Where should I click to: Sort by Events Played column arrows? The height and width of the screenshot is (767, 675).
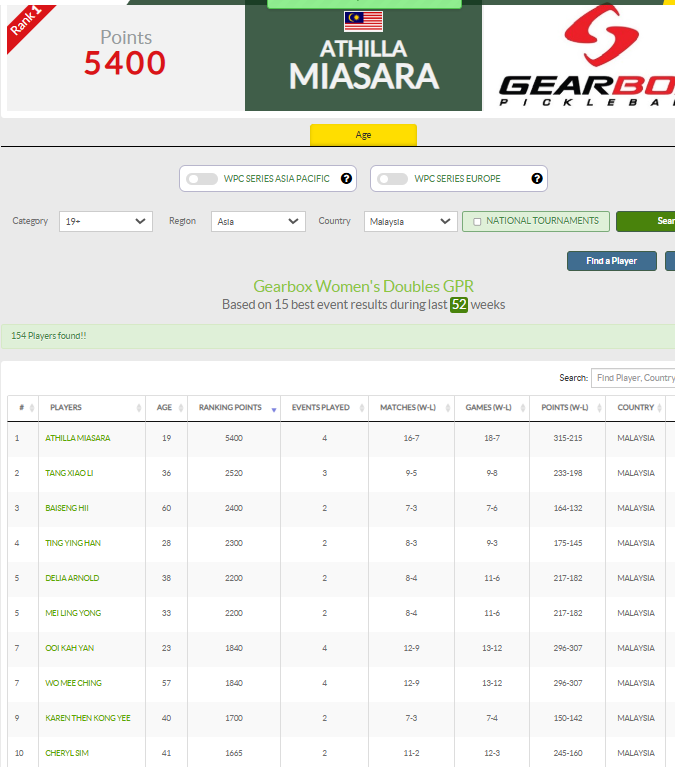click(362, 408)
